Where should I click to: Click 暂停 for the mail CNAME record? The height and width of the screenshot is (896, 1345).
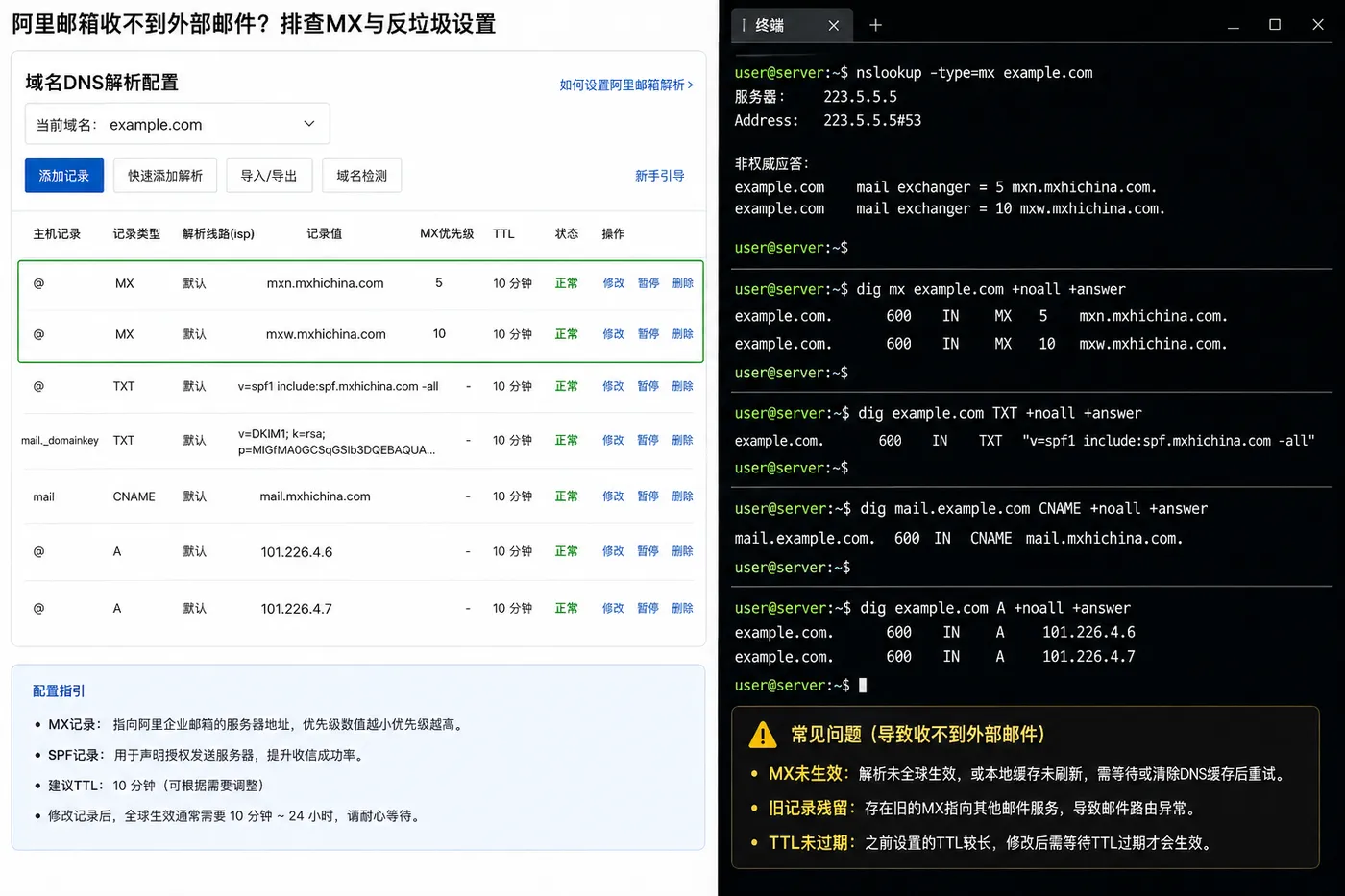click(648, 496)
